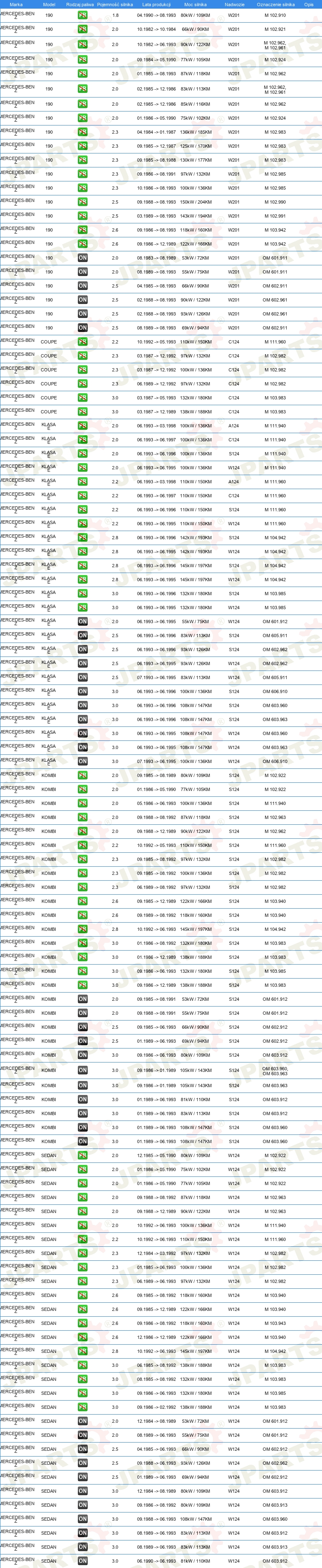Select the 85kW / 116KM power cell
322x1568 pixels.
point(195,104)
